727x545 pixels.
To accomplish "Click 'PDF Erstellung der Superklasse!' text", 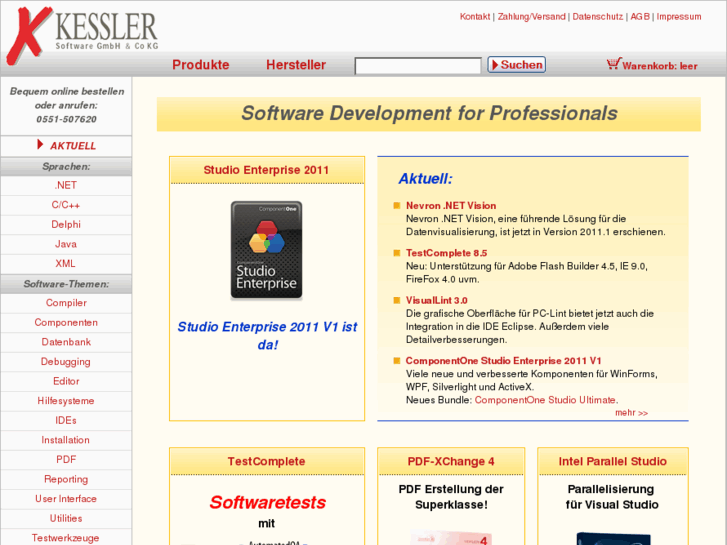I will [451, 497].
